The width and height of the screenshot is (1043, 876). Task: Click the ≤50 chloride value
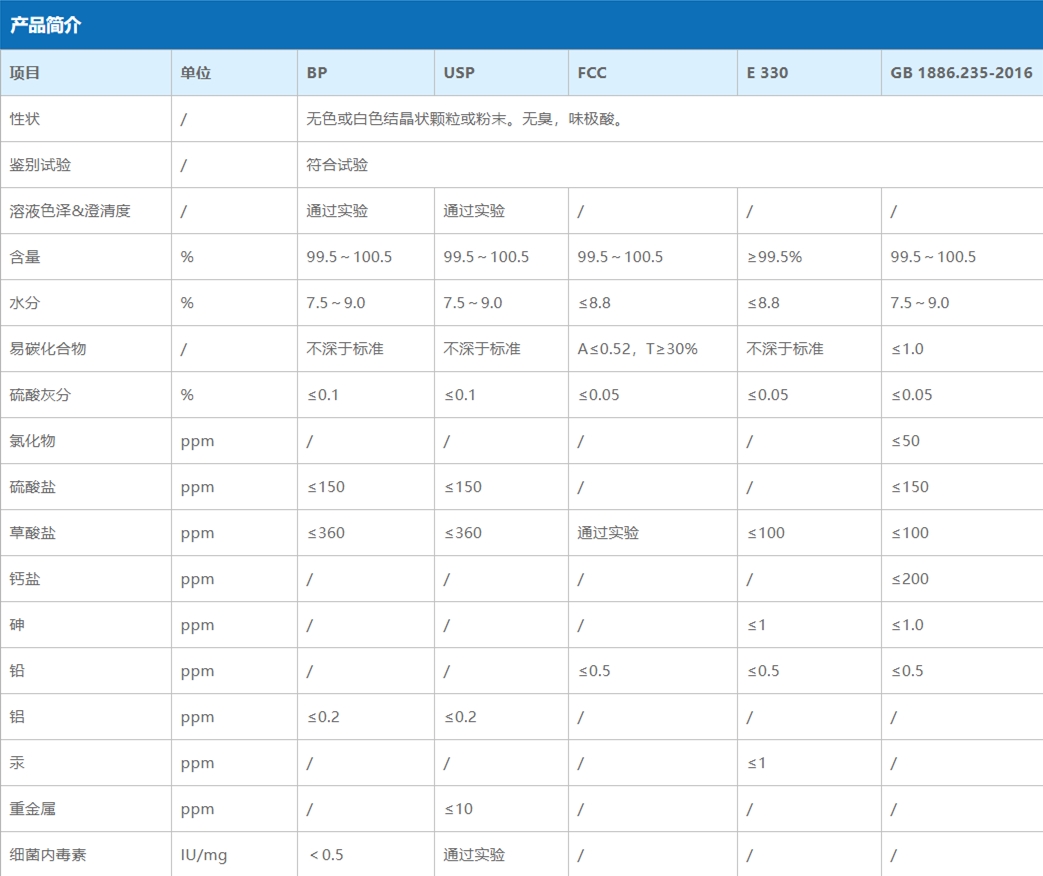pyautogui.click(x=905, y=441)
